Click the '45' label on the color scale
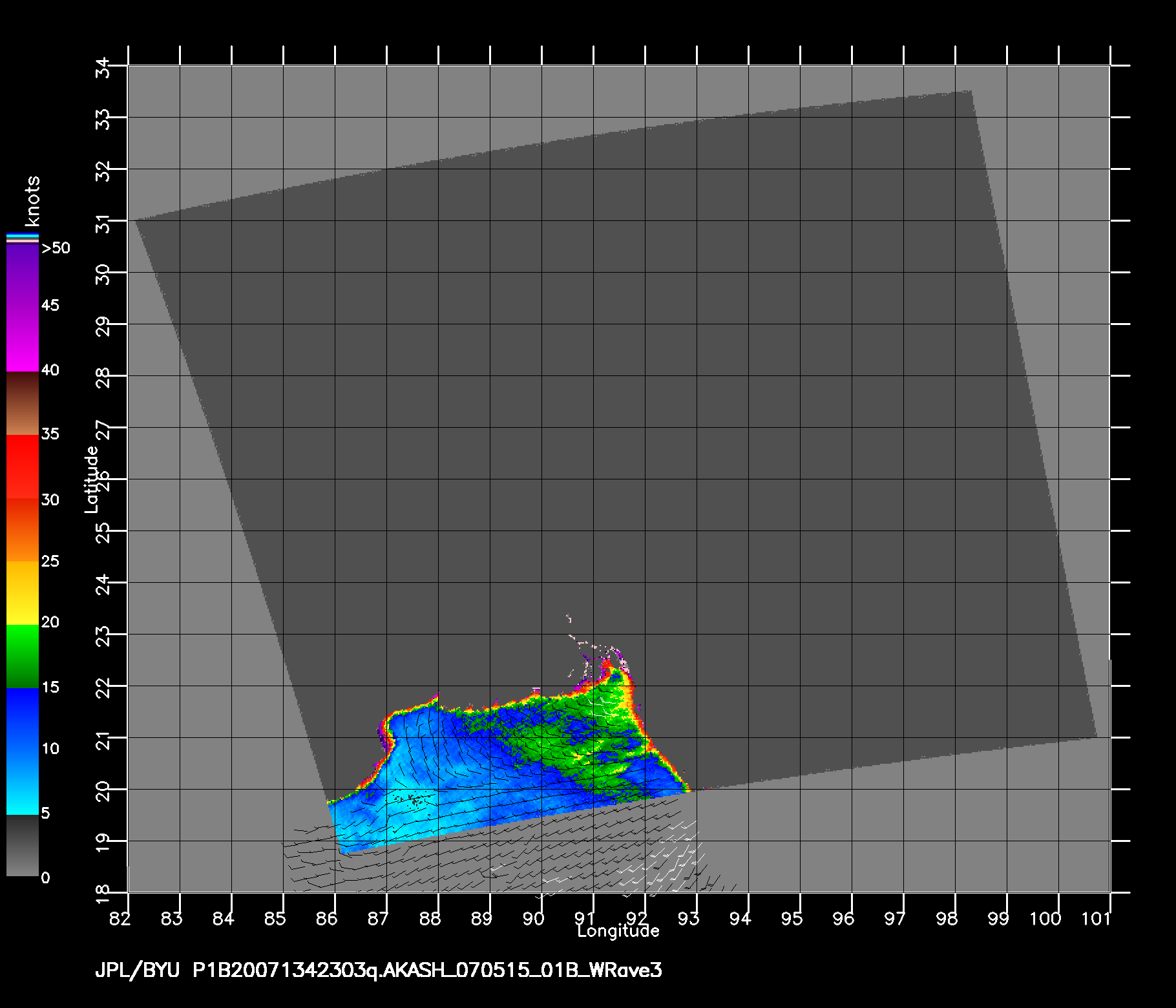 (50, 305)
